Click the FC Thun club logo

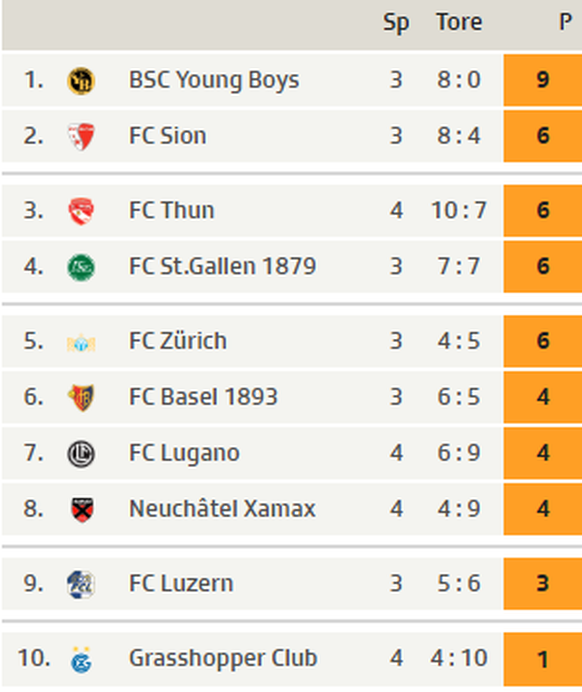[81, 211]
